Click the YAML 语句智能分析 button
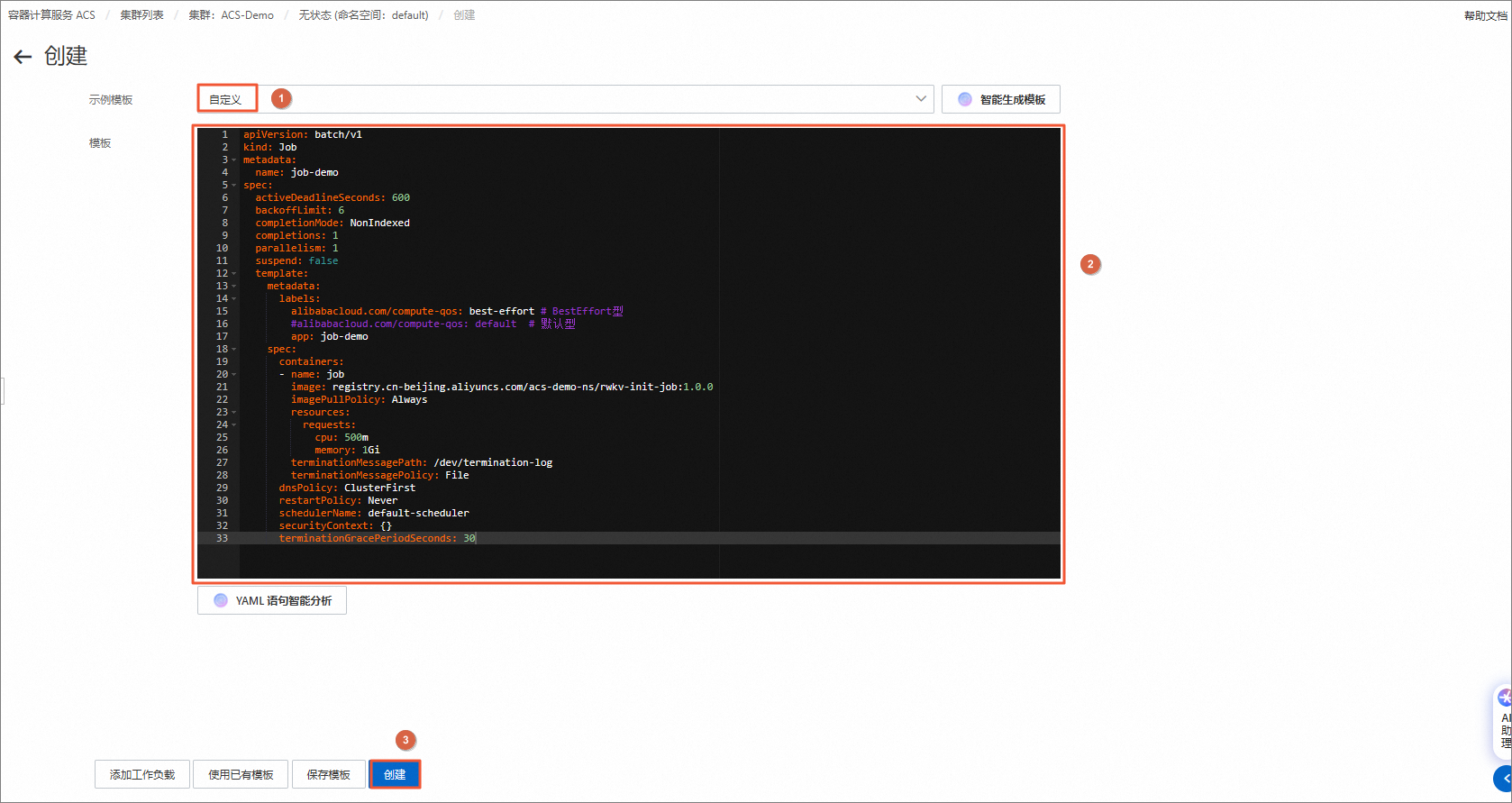Screen dimensions: 1512x803 272,600
